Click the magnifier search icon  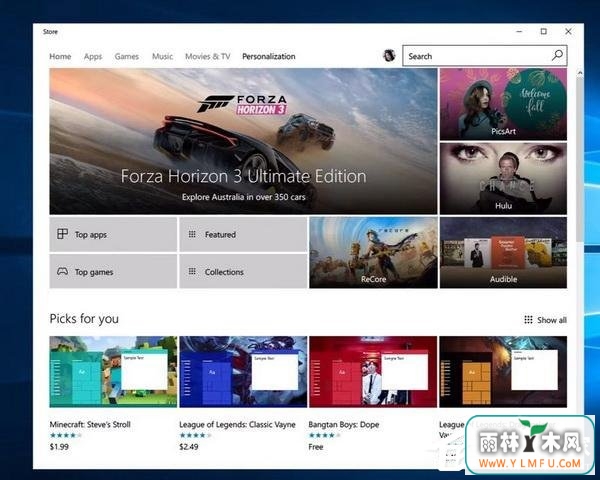coord(557,56)
